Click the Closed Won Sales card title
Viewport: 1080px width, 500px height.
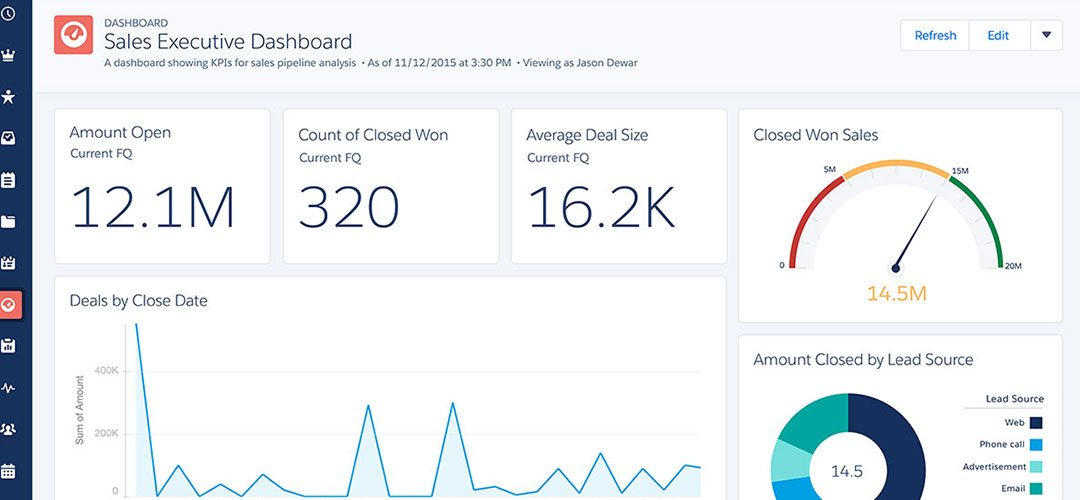(816, 135)
